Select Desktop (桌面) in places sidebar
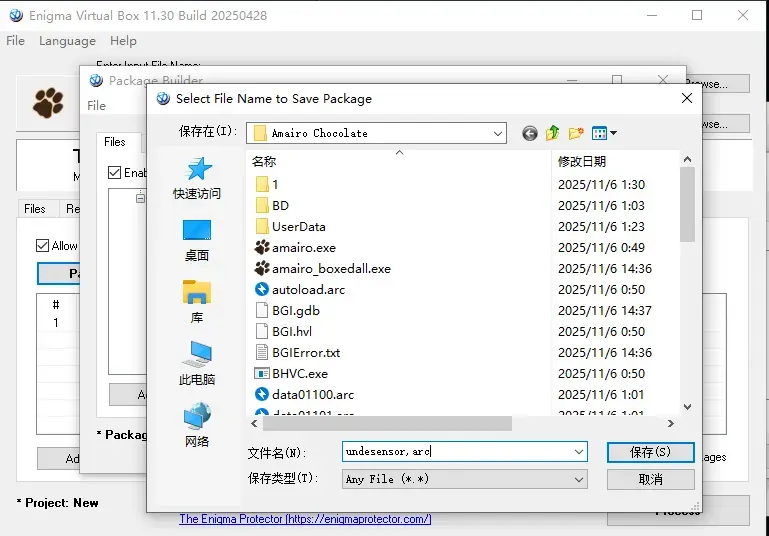This screenshot has height=536, width=769. [x=197, y=241]
